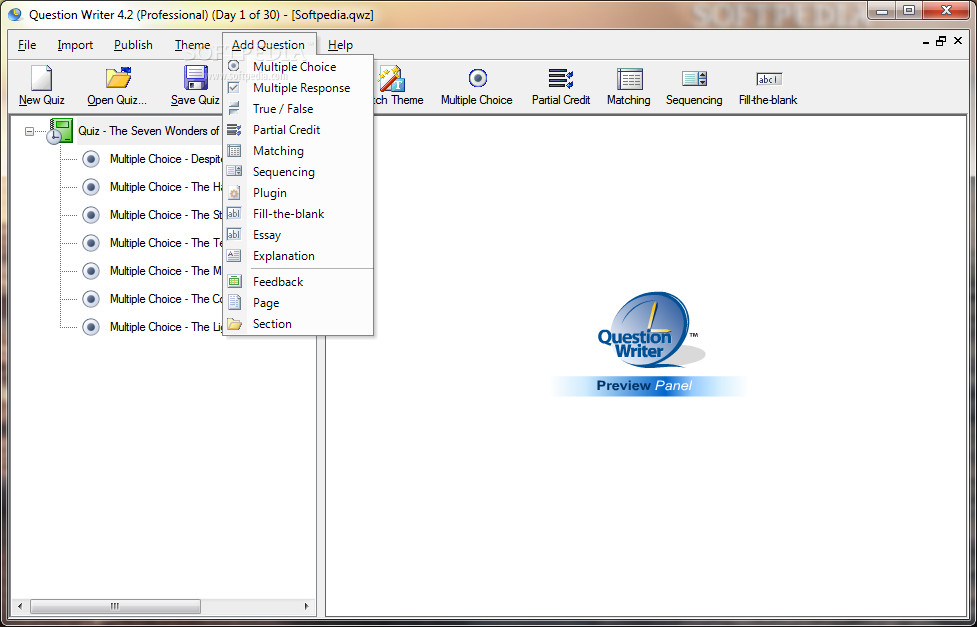Click the Explanation icon in dropdown menu
Image resolution: width=977 pixels, height=627 pixels.
coord(234,255)
